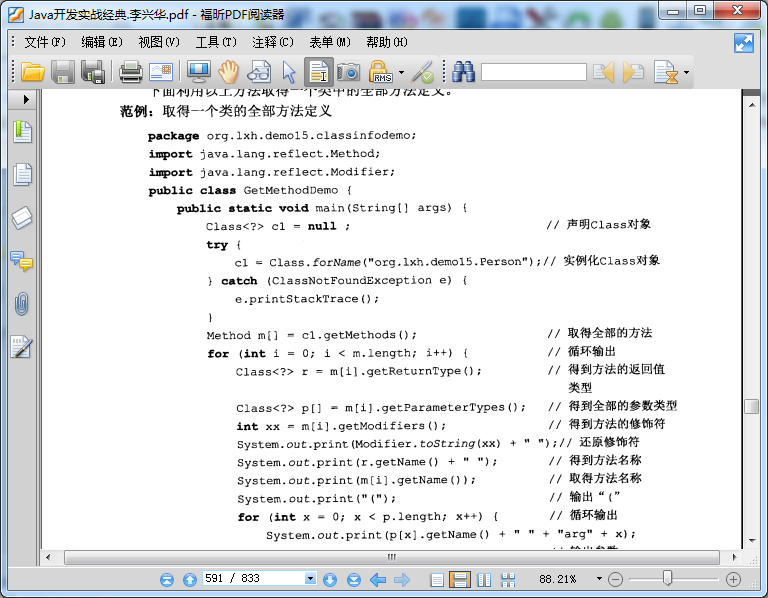768x598 pixels.
Task: Open the Pages thumbnail panel
Action: coord(23,174)
